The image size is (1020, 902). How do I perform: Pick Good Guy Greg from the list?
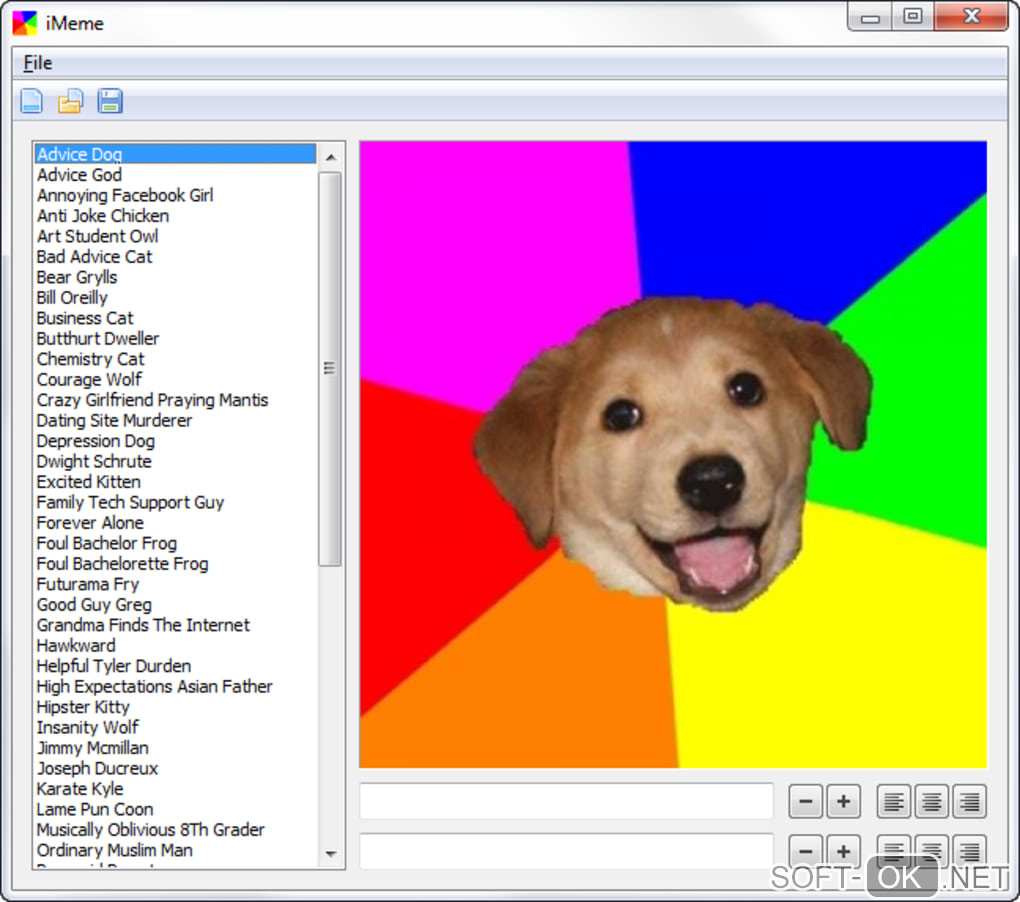(175, 605)
